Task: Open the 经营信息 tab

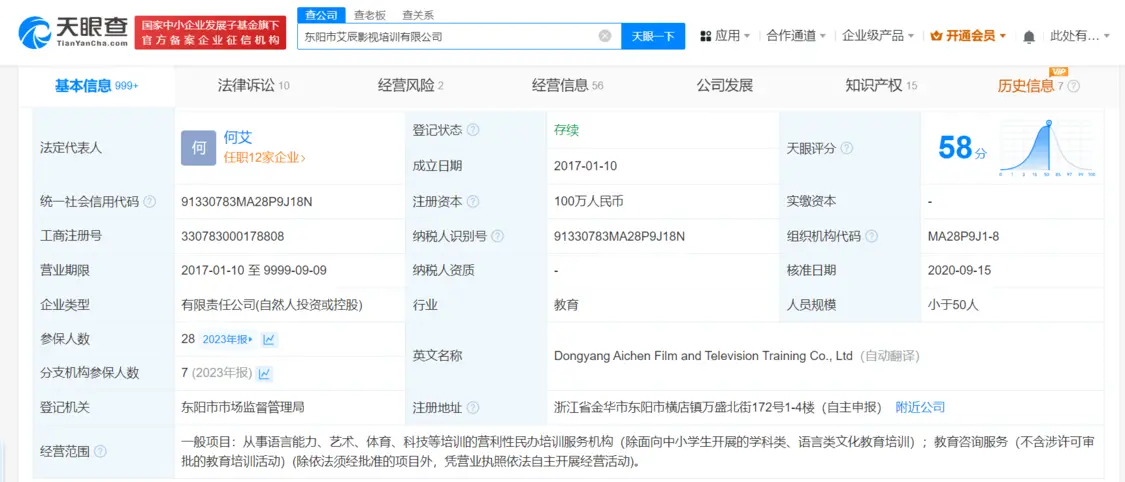Action: 568,86
